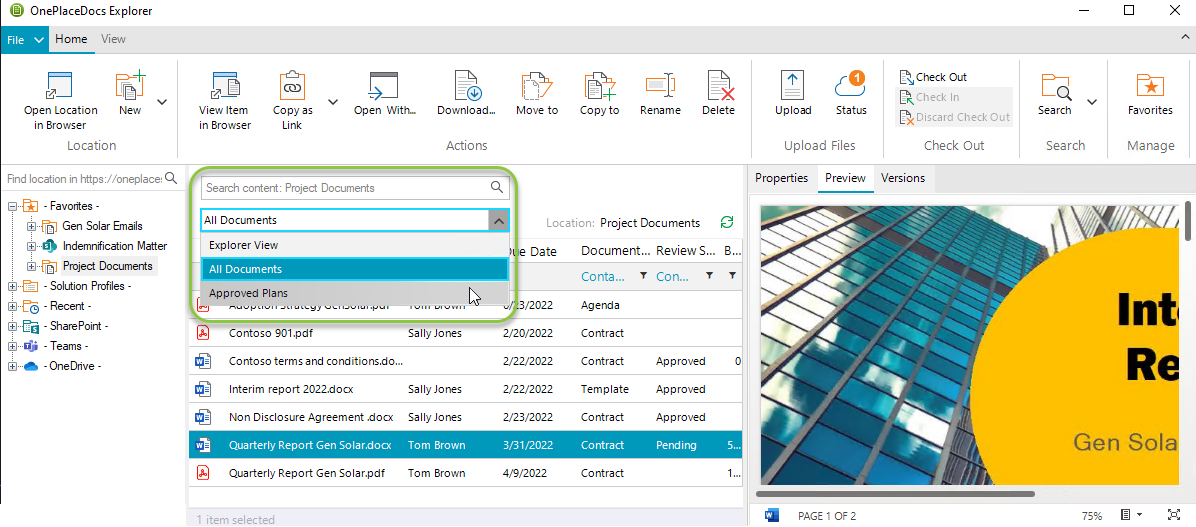Screen dimensions: 1196x527
Task: Expand the Search dropdown arrow
Action: tap(1092, 101)
